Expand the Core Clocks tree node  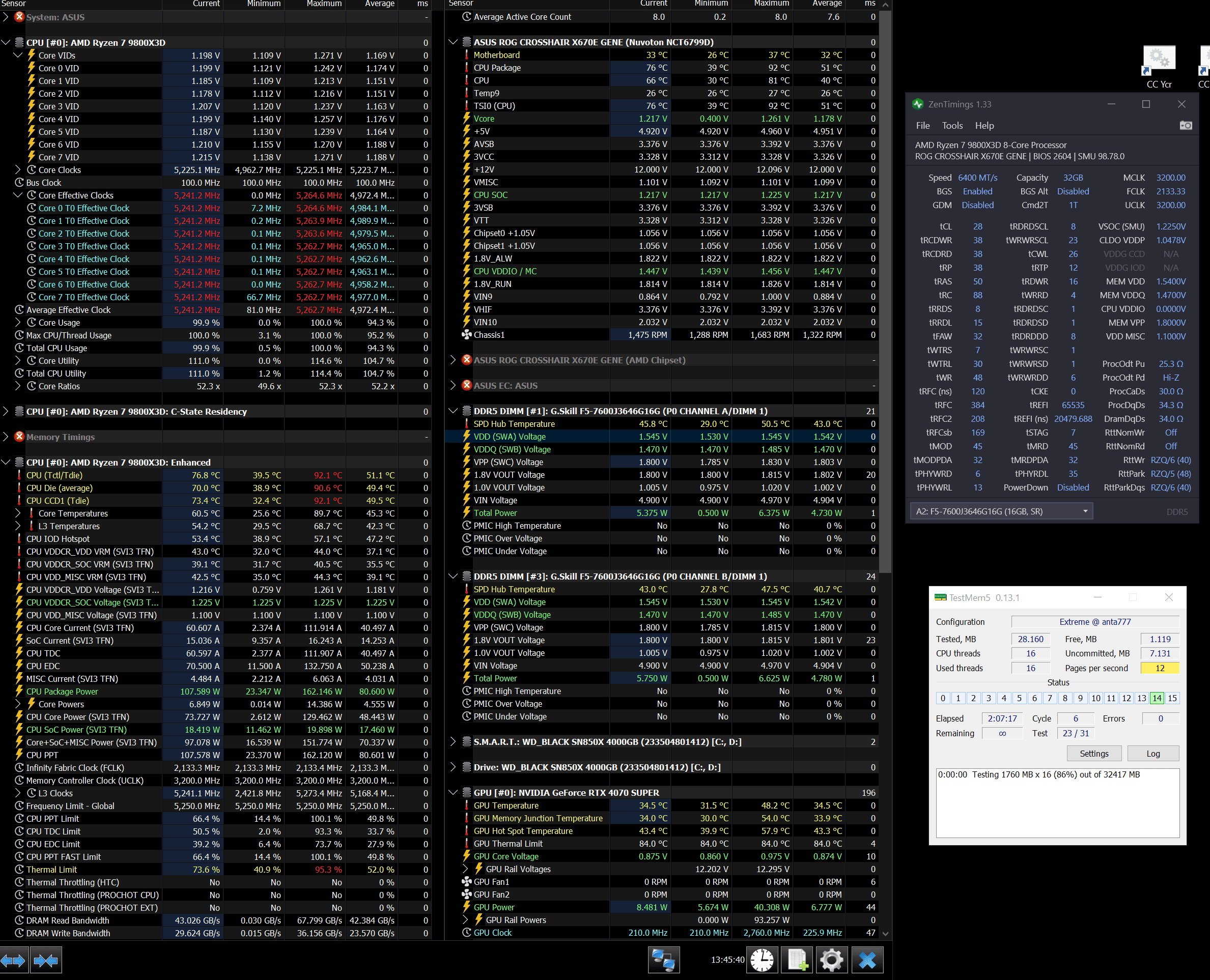pos(17,170)
